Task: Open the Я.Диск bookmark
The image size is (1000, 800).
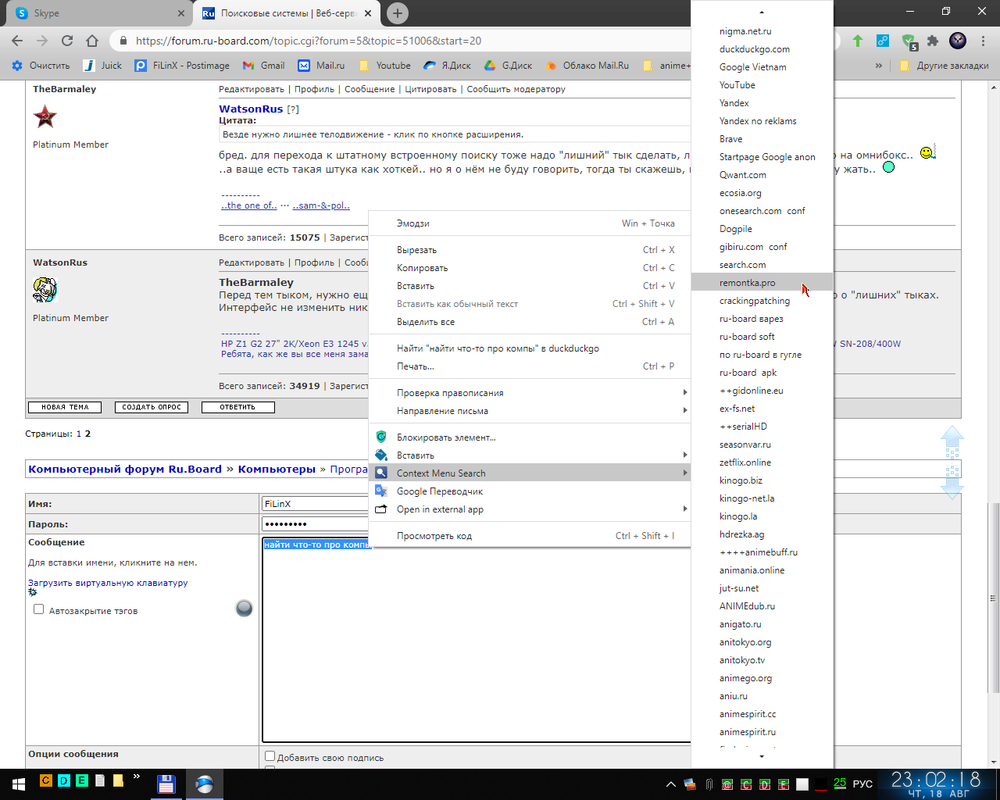Action: [x=447, y=66]
